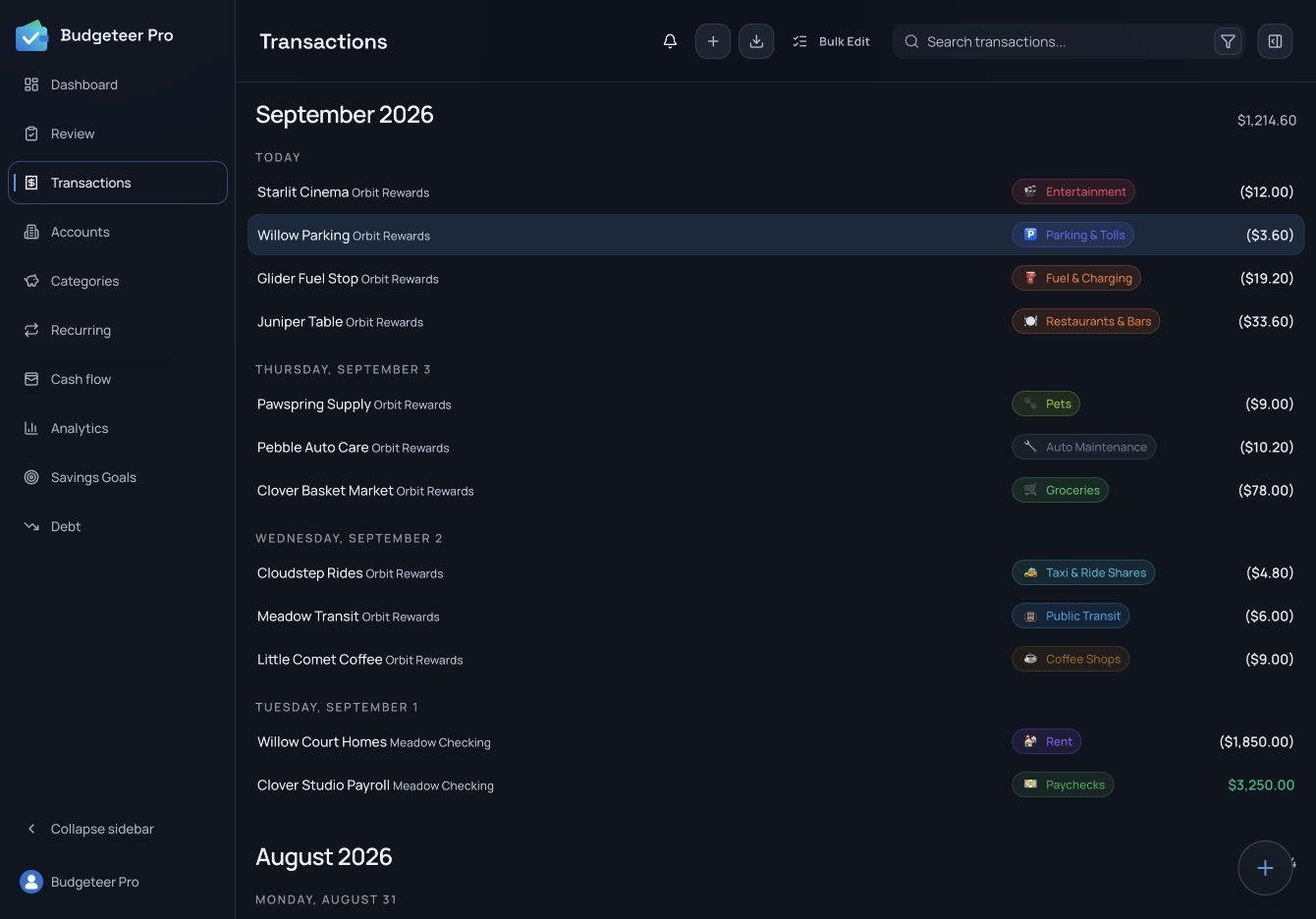
Task: Click the Budgeteer Pro logo icon
Action: tap(31, 35)
